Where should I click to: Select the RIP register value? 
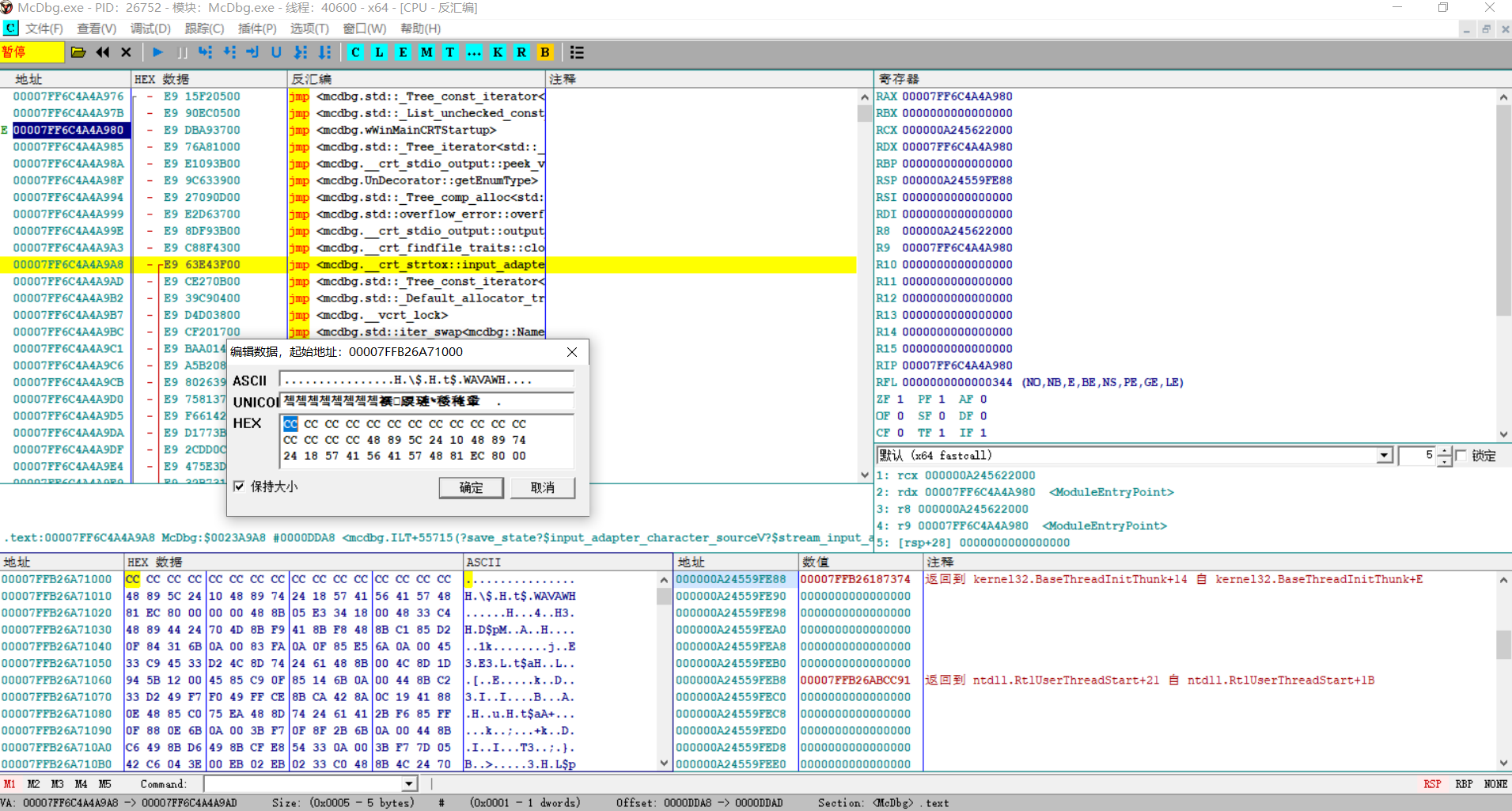[957, 366]
